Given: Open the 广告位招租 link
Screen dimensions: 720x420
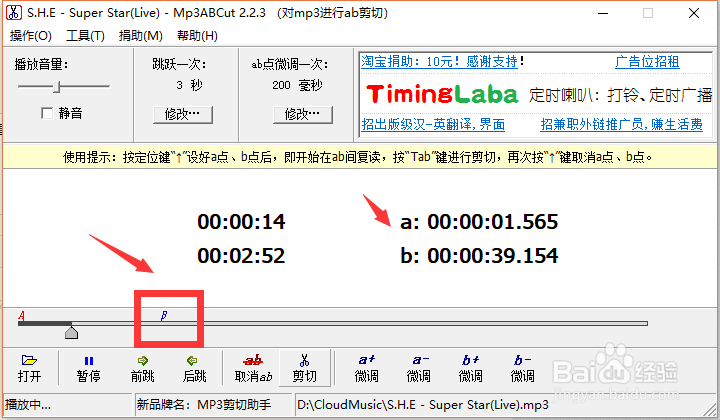Looking at the screenshot, I should pos(647,62).
